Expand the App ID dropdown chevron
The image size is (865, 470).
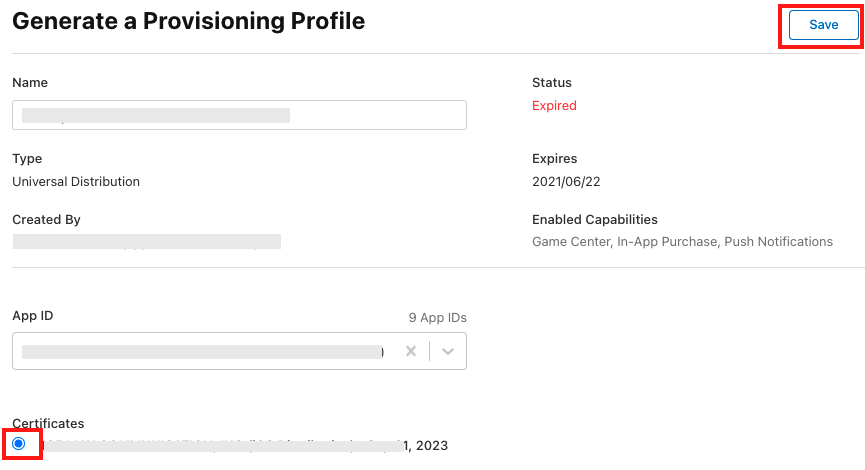(448, 352)
